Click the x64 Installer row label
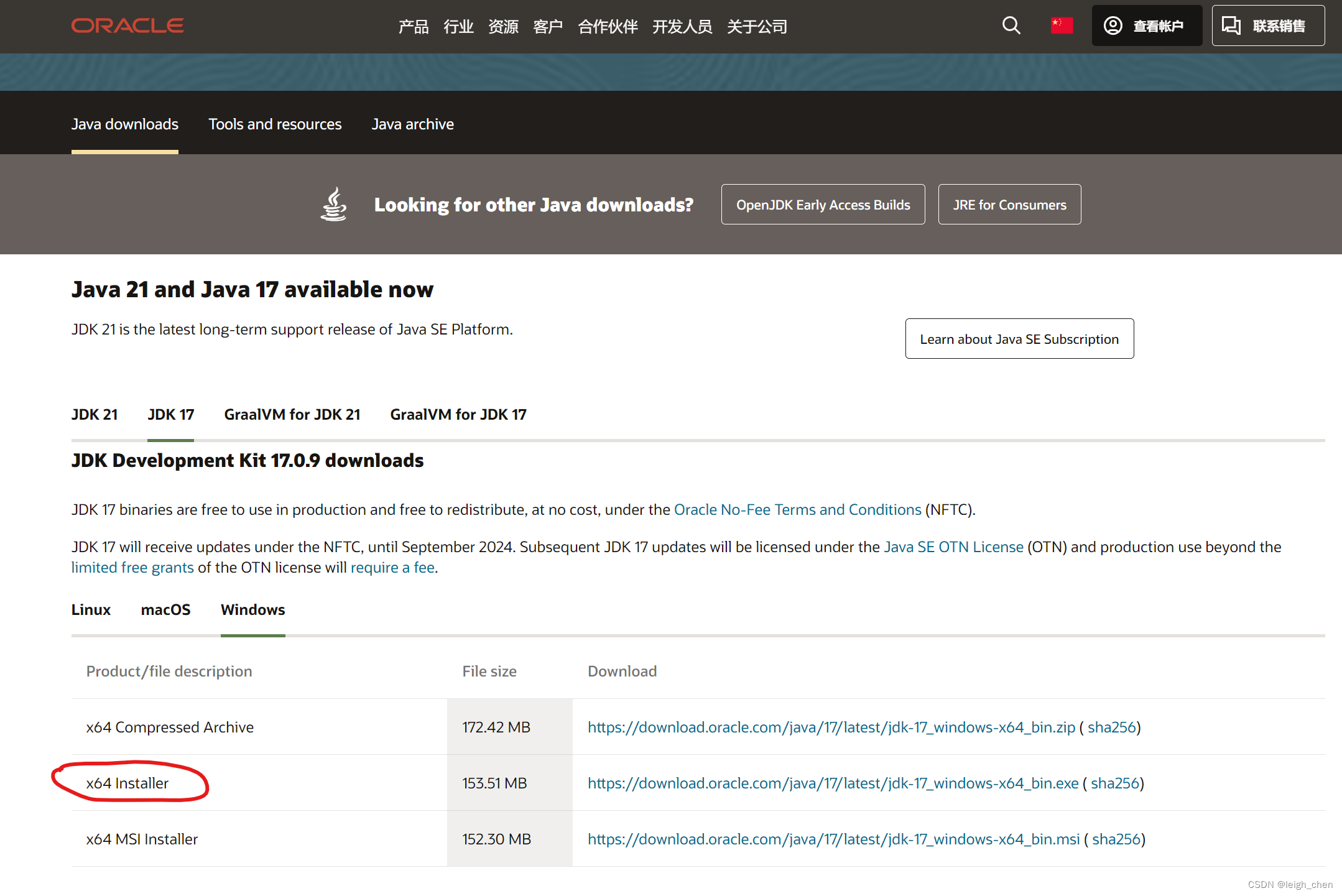This screenshot has height=896, width=1342. 127,783
